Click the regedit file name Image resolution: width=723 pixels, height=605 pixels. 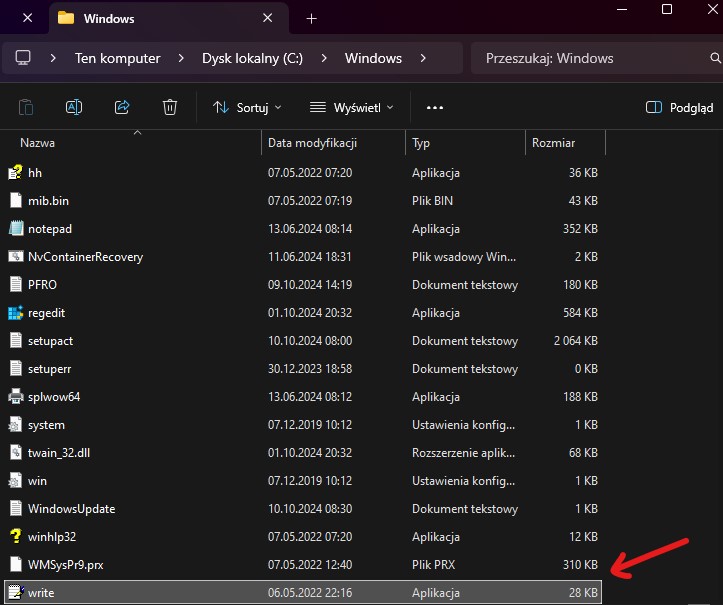pos(46,313)
